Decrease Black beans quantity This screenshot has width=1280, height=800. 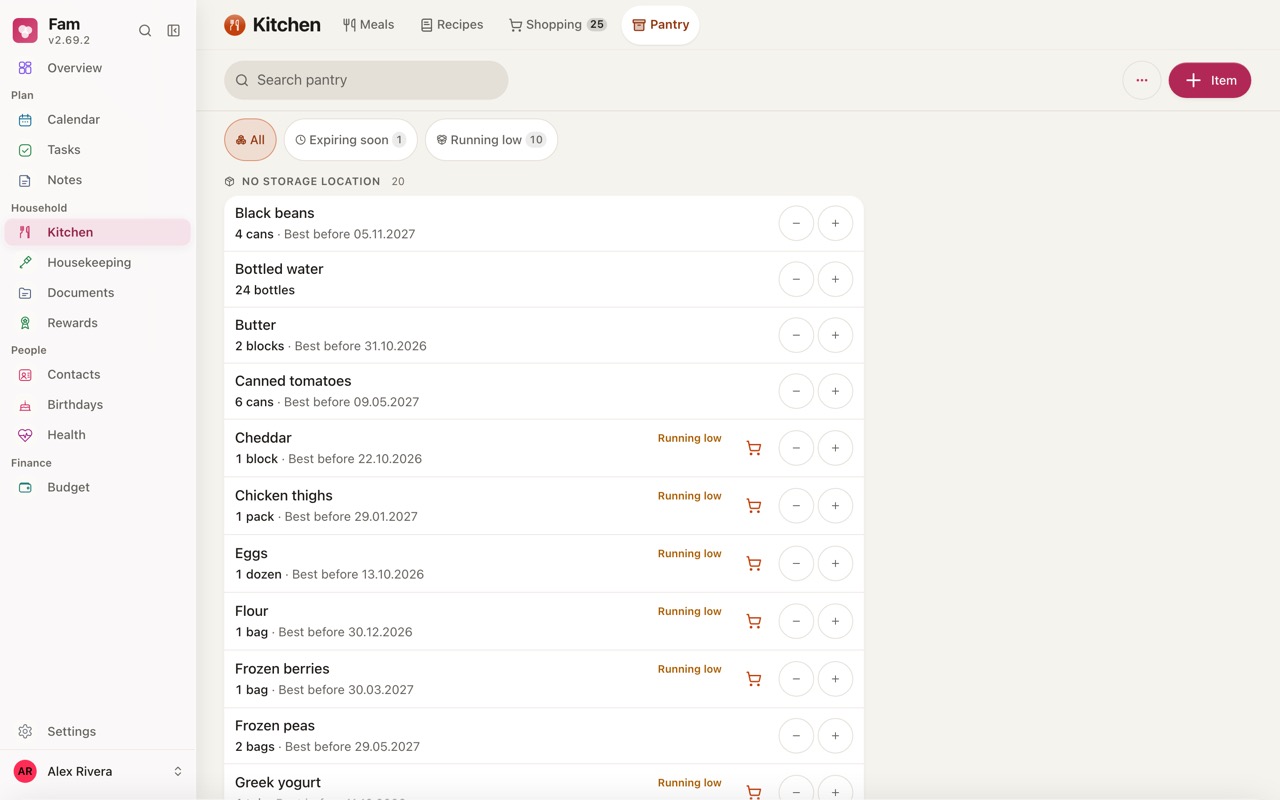pyautogui.click(x=796, y=223)
